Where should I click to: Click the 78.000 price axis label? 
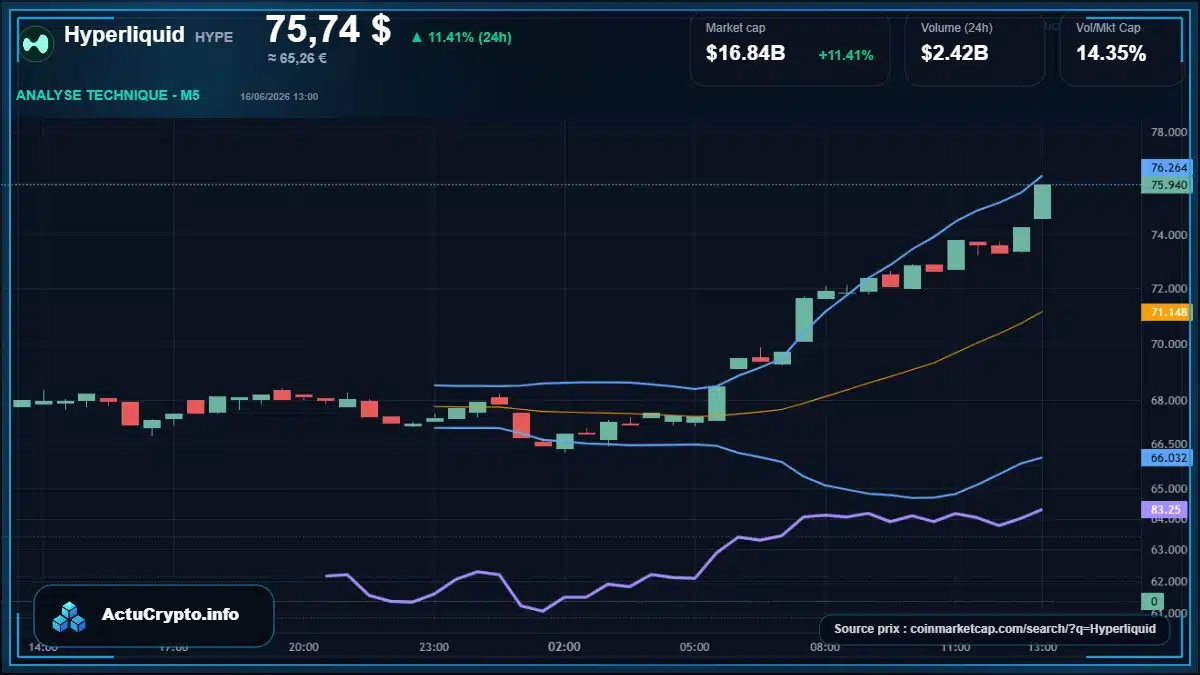tap(1168, 133)
